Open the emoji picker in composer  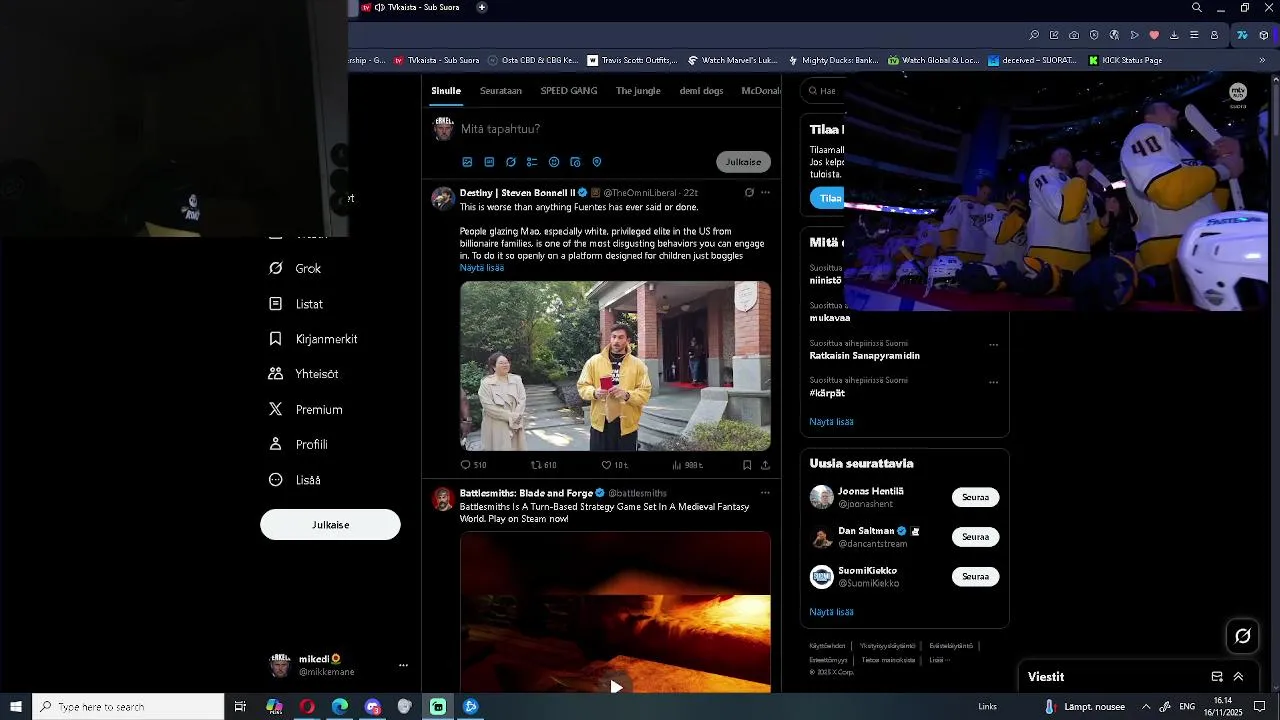(x=554, y=162)
